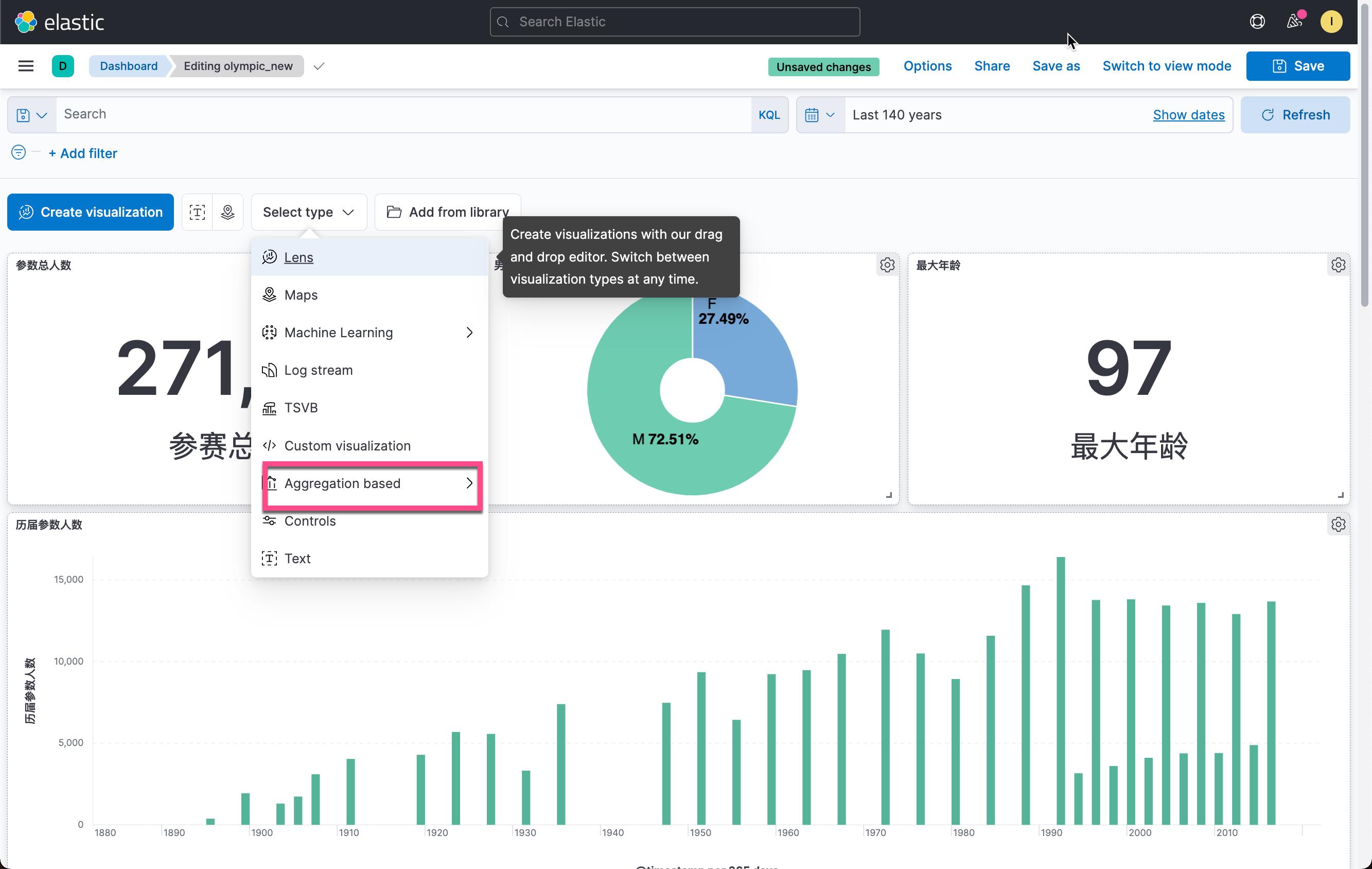Click the Elastic logo home icon
This screenshot has height=869, width=1372.
tap(26, 22)
